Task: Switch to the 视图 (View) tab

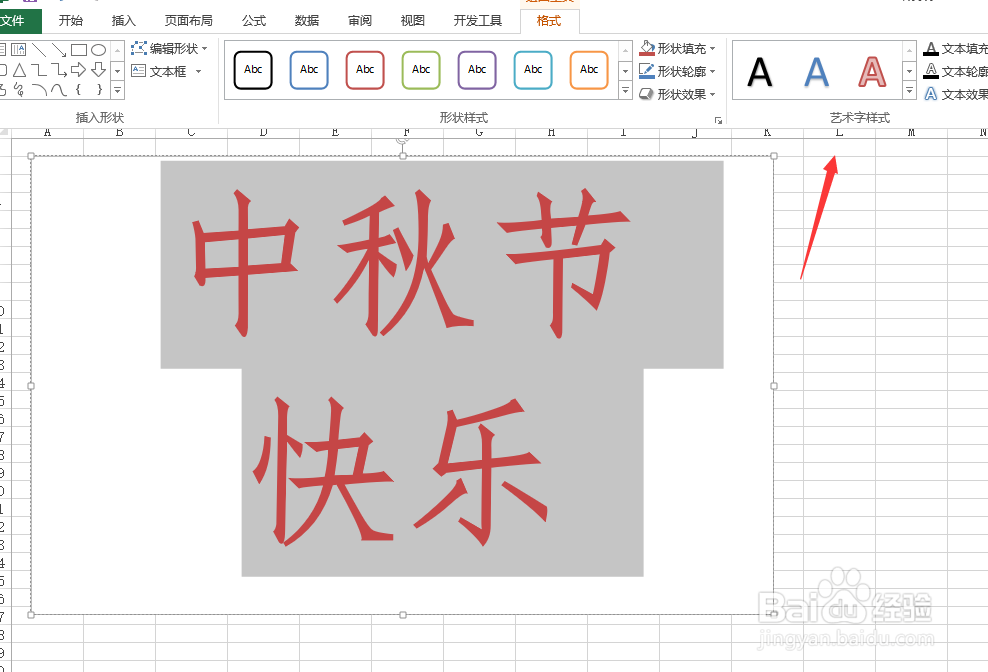Action: click(x=413, y=21)
